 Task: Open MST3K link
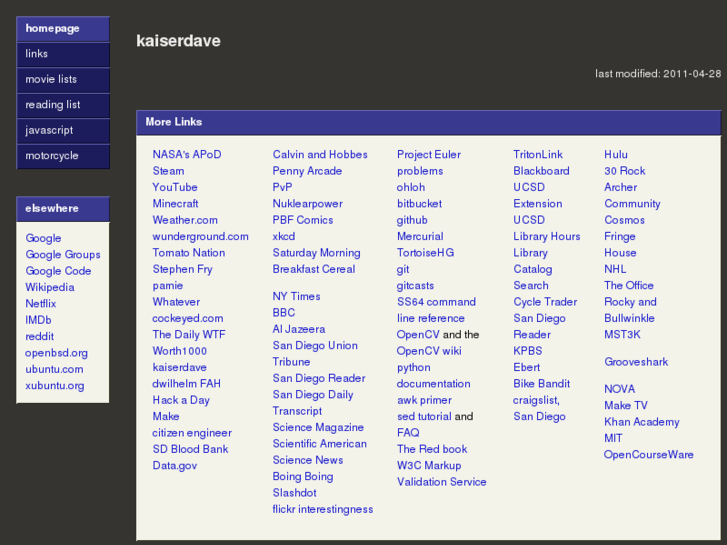pos(622,334)
